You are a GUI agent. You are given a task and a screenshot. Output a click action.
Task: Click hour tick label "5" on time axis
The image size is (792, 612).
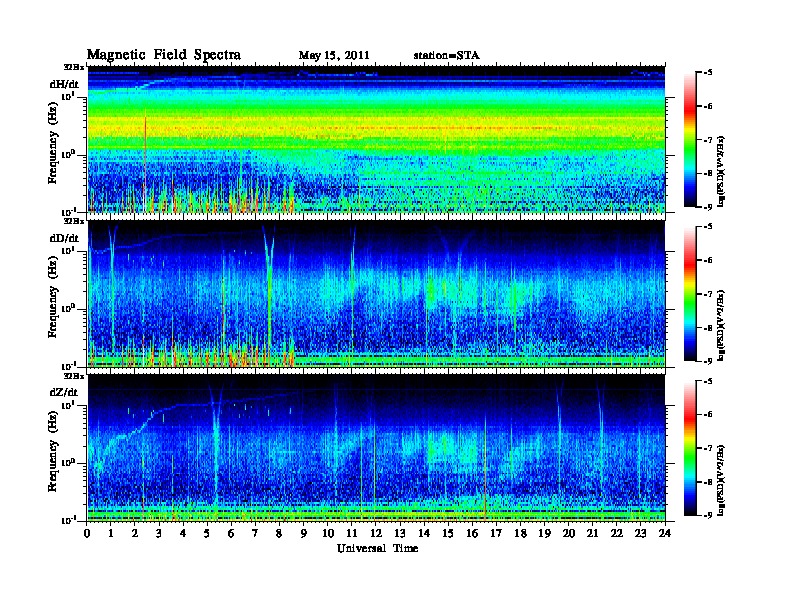(x=207, y=533)
